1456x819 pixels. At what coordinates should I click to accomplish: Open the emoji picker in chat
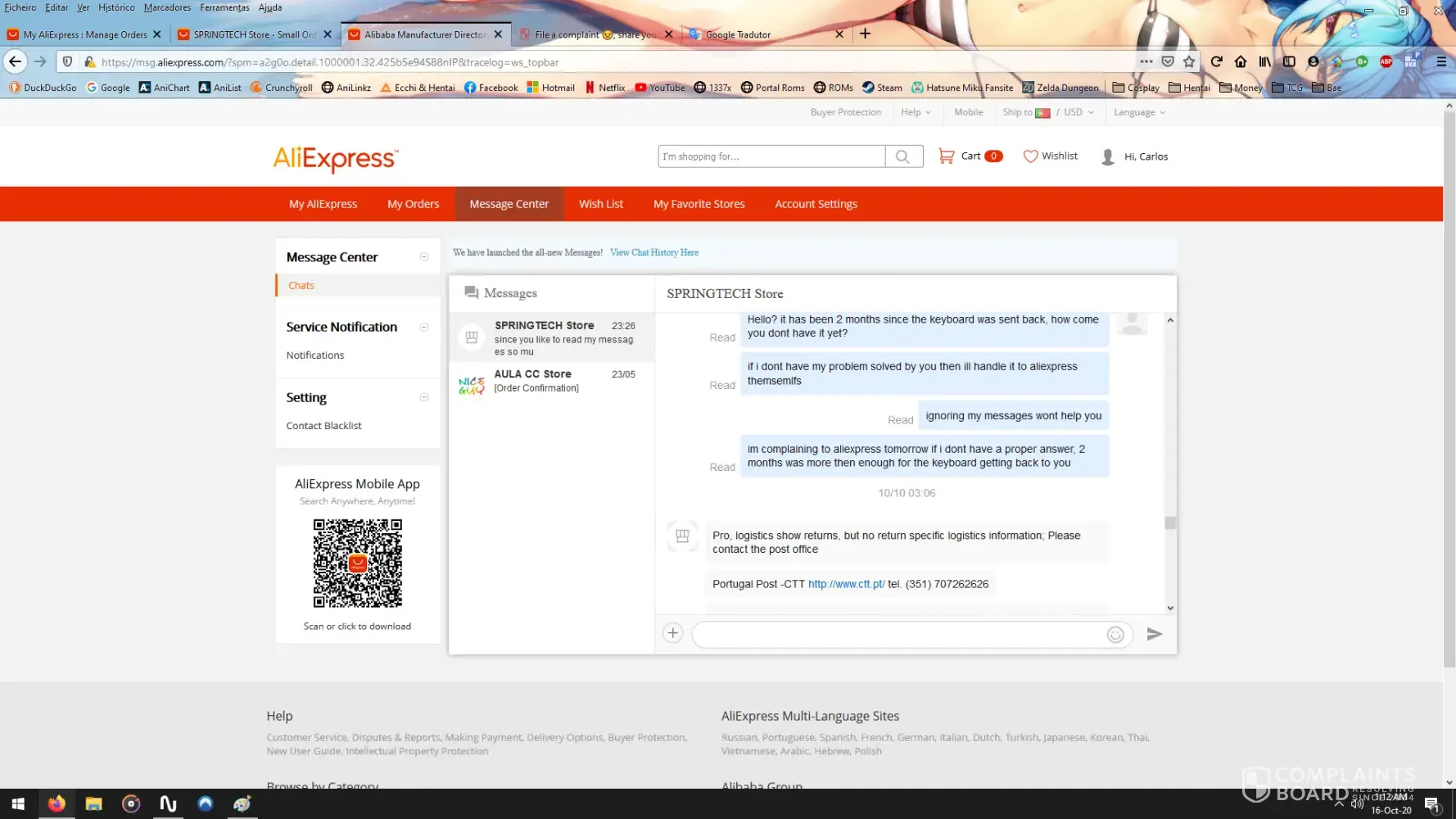coord(1115,635)
